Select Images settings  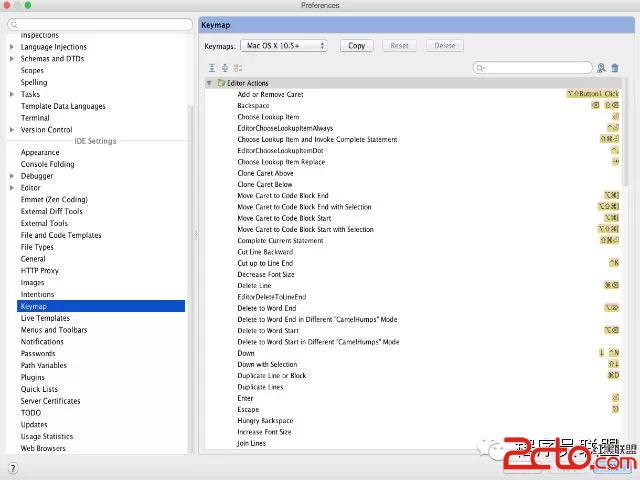coord(32,282)
